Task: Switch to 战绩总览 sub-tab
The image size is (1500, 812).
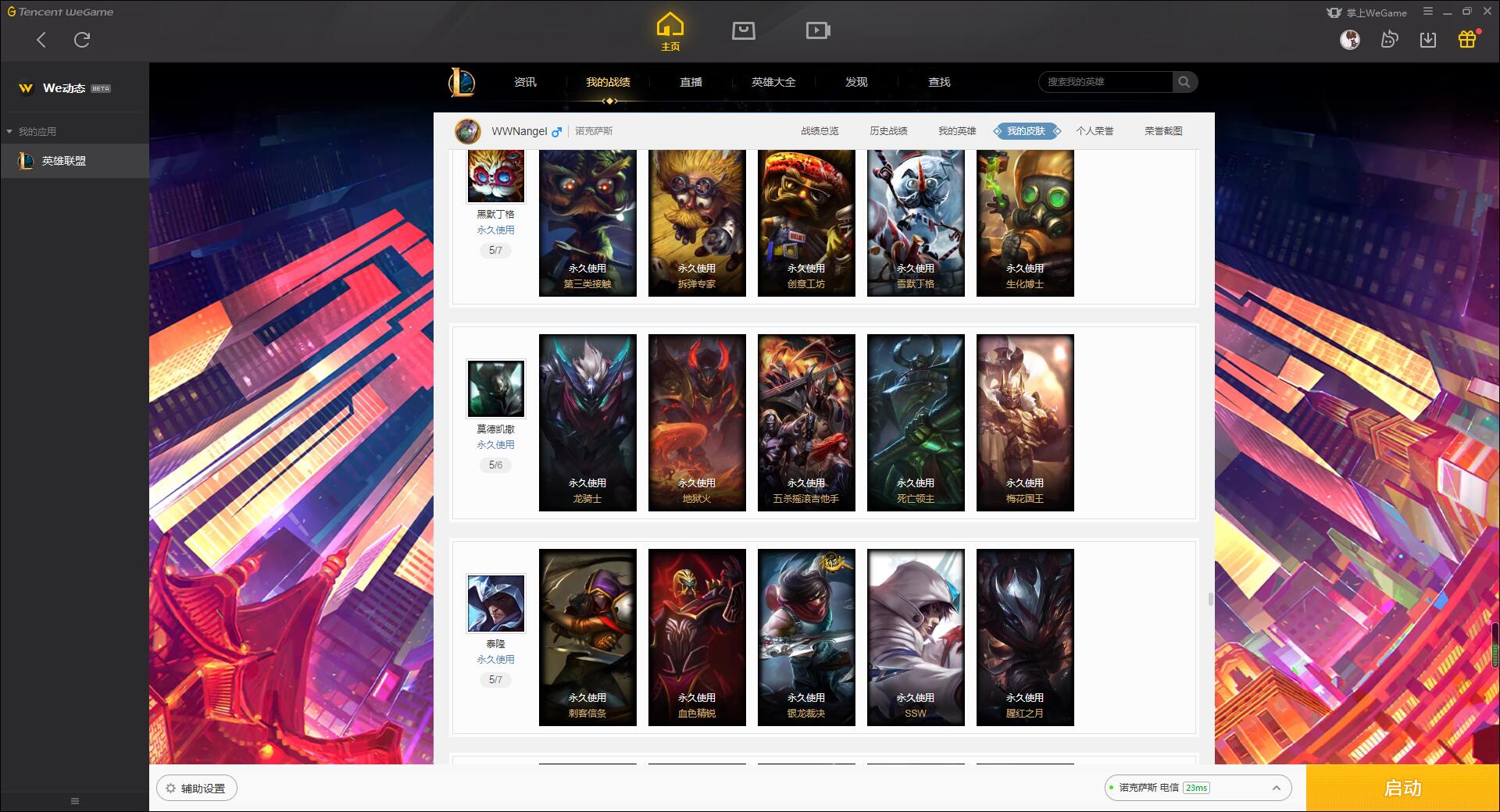Action: point(820,131)
